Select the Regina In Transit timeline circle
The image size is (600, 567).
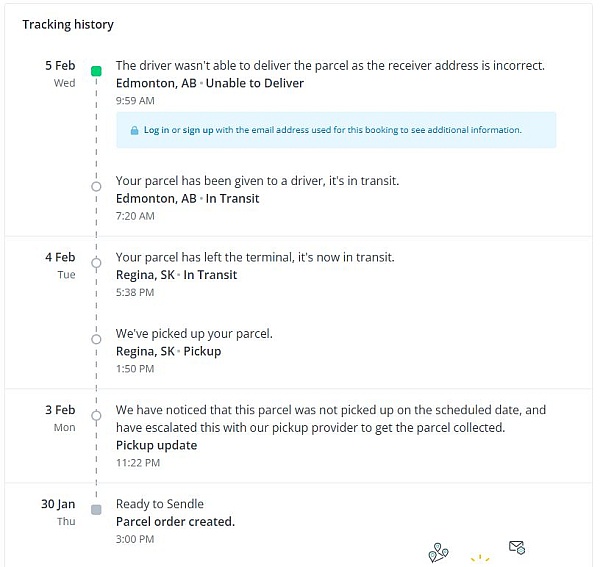96,263
